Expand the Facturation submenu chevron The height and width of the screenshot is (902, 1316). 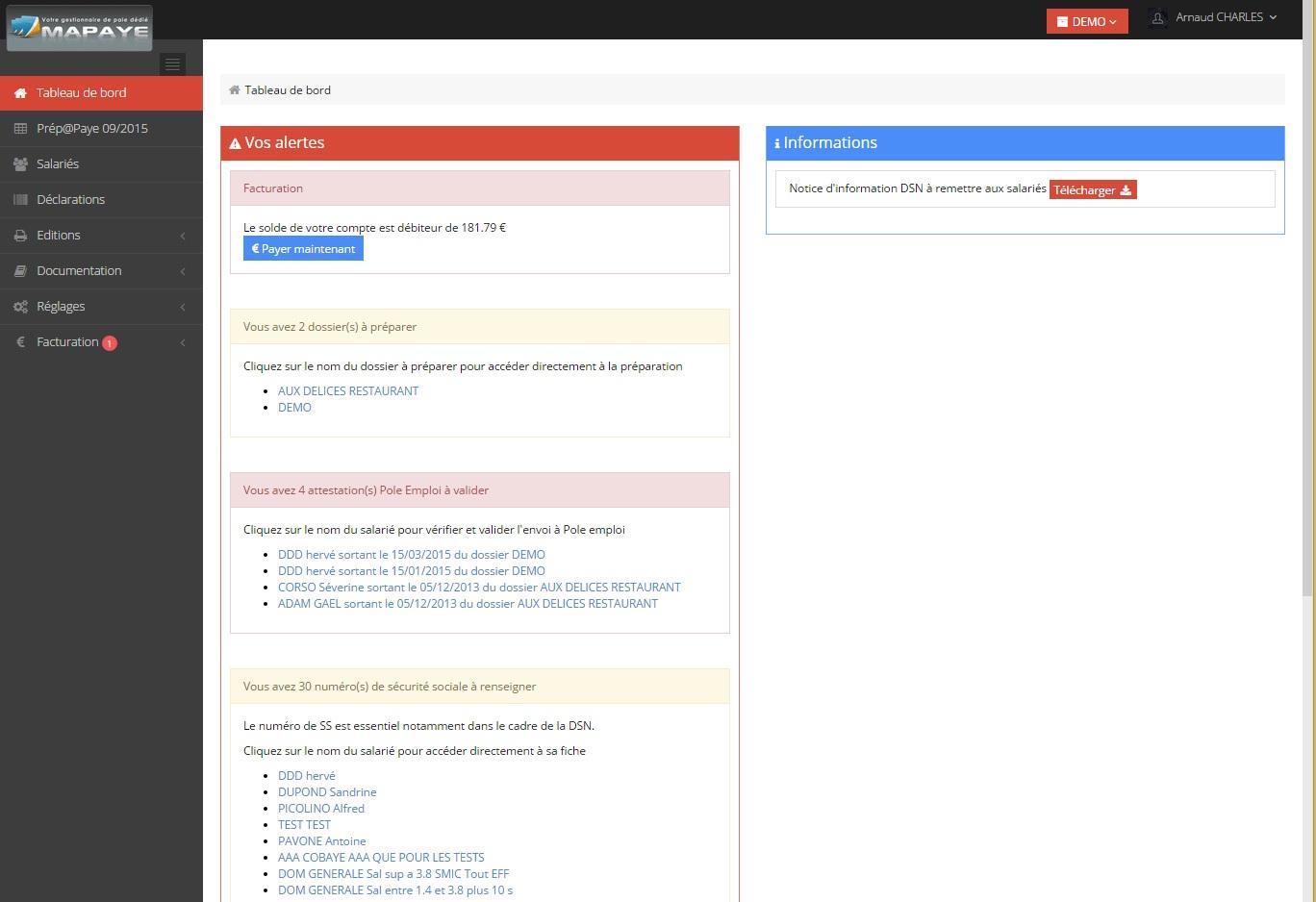183,341
